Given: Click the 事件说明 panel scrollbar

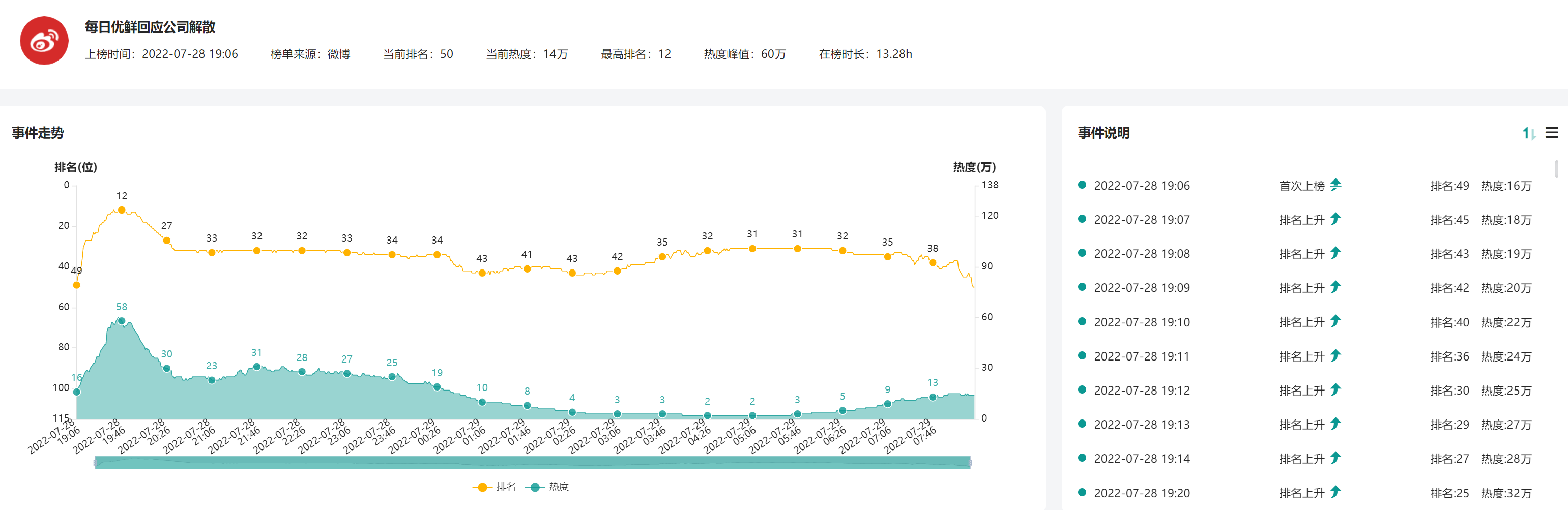Looking at the screenshot, I should point(1556,169).
